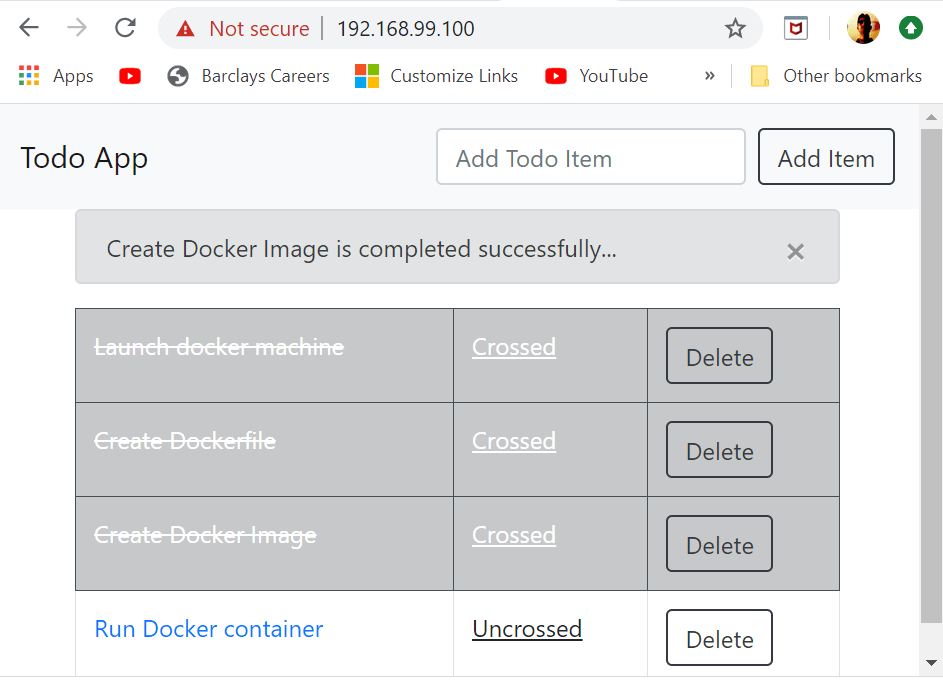Click the Run Docker container link

point(208,629)
